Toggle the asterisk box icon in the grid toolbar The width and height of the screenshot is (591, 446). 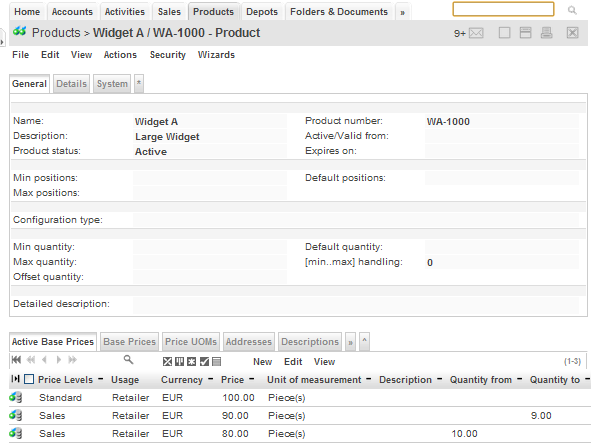(x=192, y=362)
